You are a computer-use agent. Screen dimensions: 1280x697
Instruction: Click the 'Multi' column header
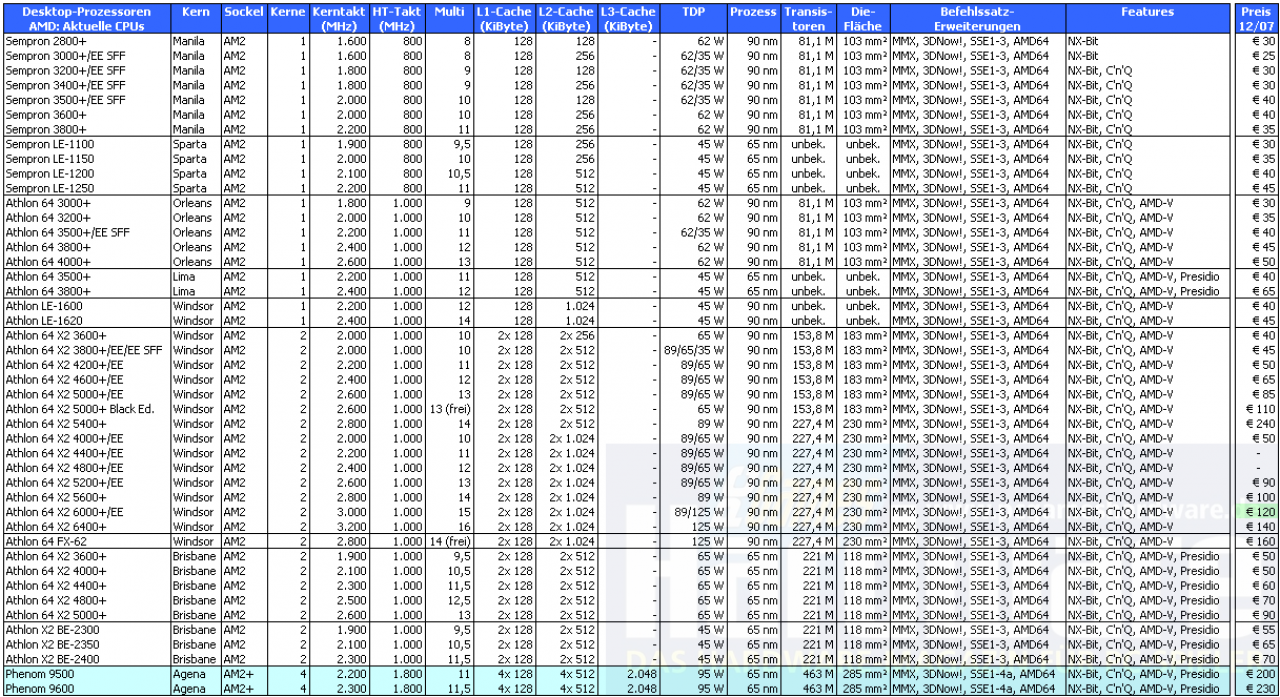click(x=450, y=19)
